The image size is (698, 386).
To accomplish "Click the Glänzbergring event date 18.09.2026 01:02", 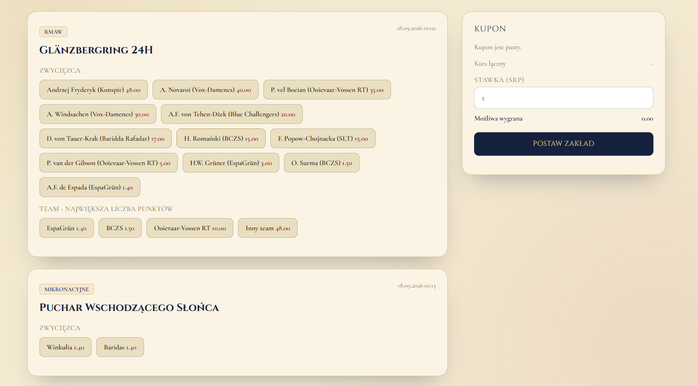I will tap(416, 28).
